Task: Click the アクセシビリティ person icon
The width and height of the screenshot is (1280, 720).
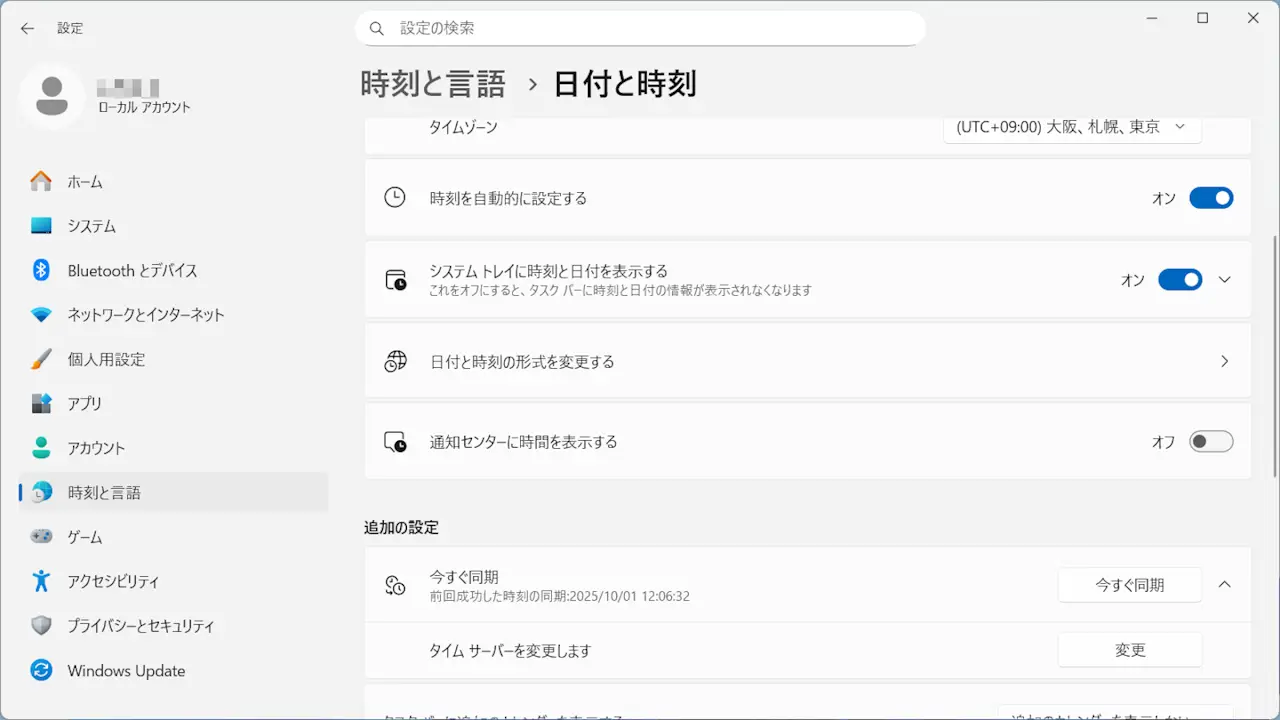Action: coord(41,581)
